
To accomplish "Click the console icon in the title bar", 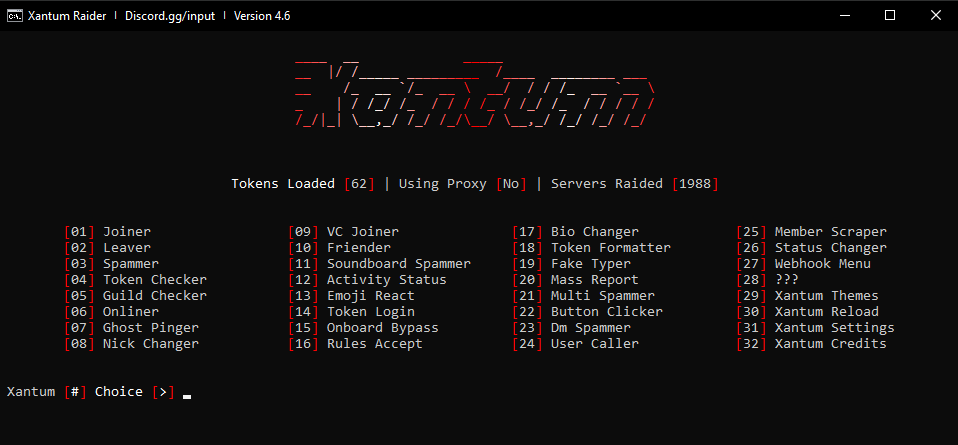I will coord(14,16).
